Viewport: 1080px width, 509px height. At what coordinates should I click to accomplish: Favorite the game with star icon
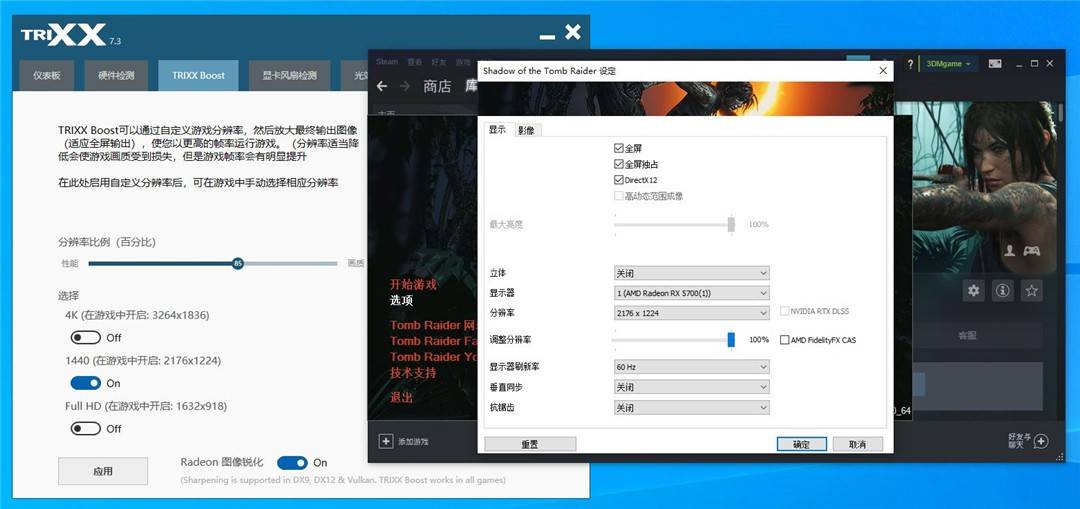[x=1031, y=291]
